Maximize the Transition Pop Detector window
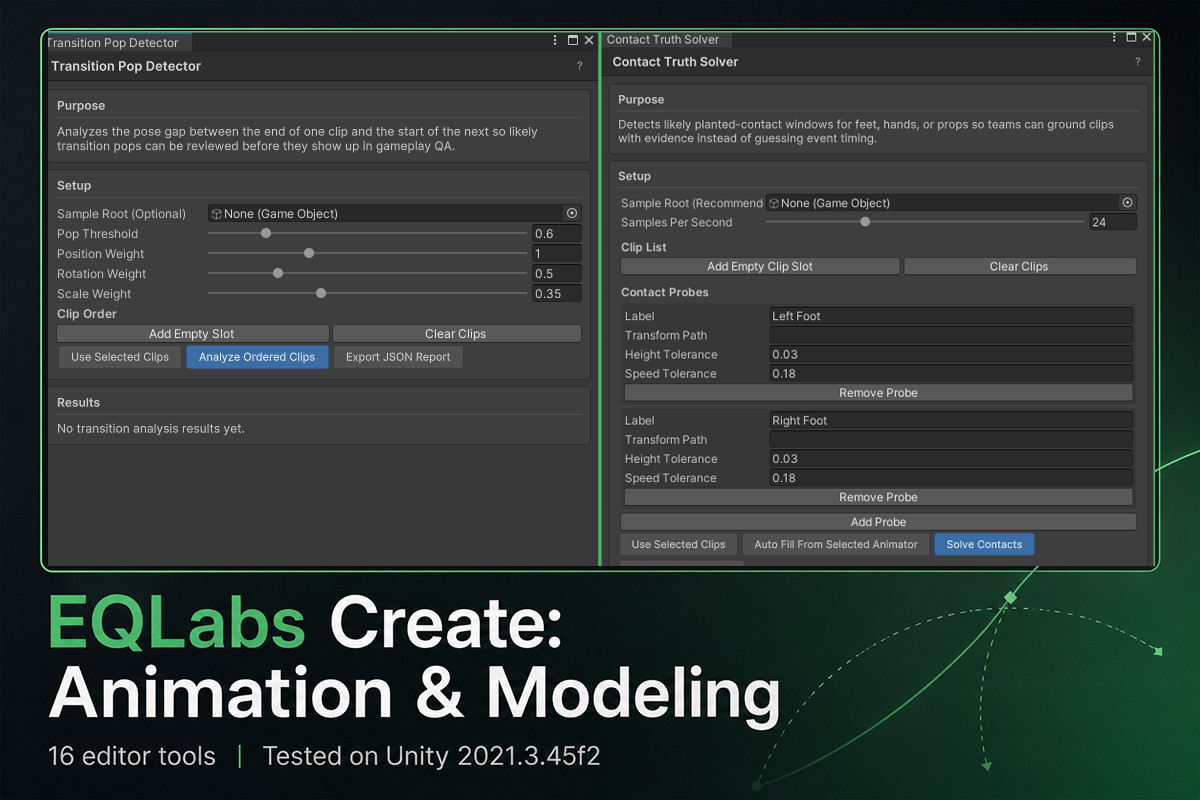The width and height of the screenshot is (1200, 800). pos(573,41)
